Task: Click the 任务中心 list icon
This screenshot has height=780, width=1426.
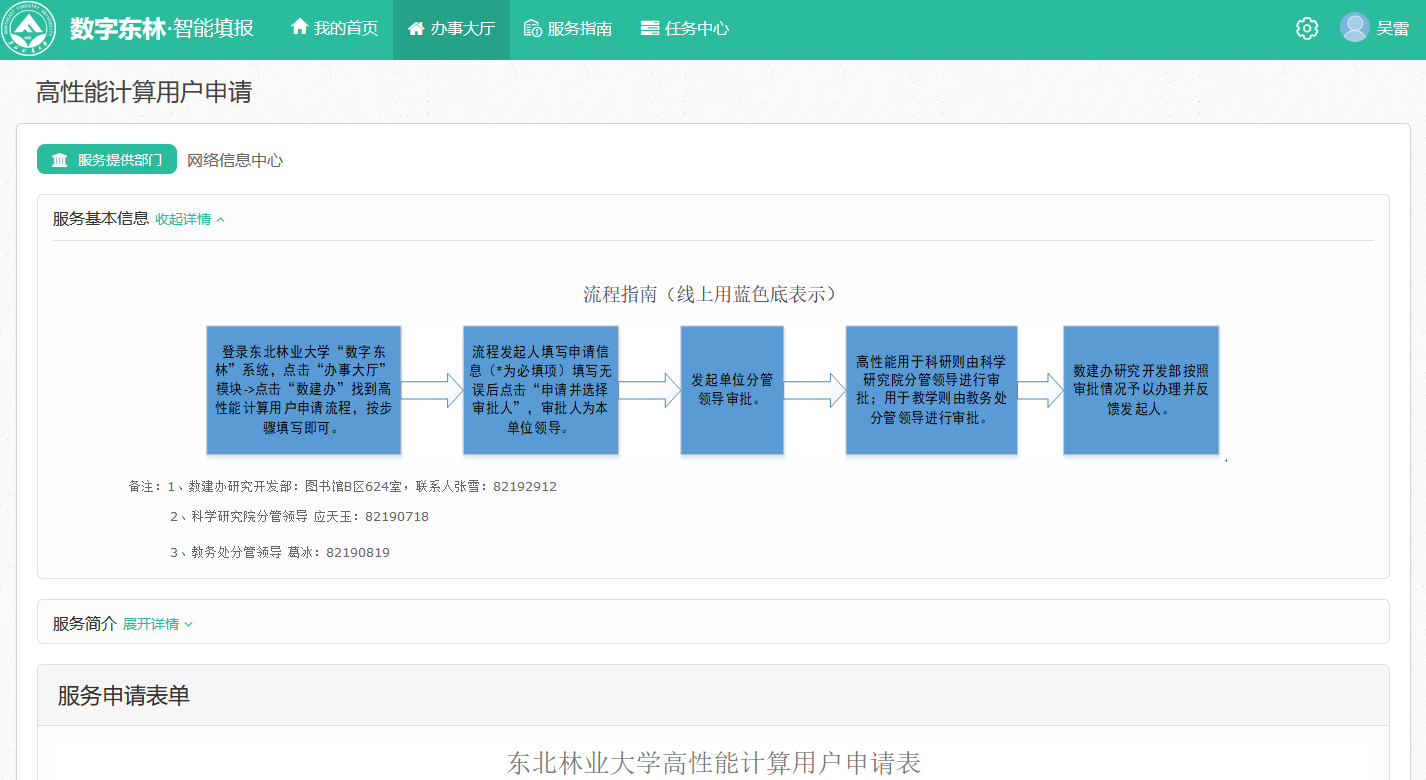Action: (650, 29)
